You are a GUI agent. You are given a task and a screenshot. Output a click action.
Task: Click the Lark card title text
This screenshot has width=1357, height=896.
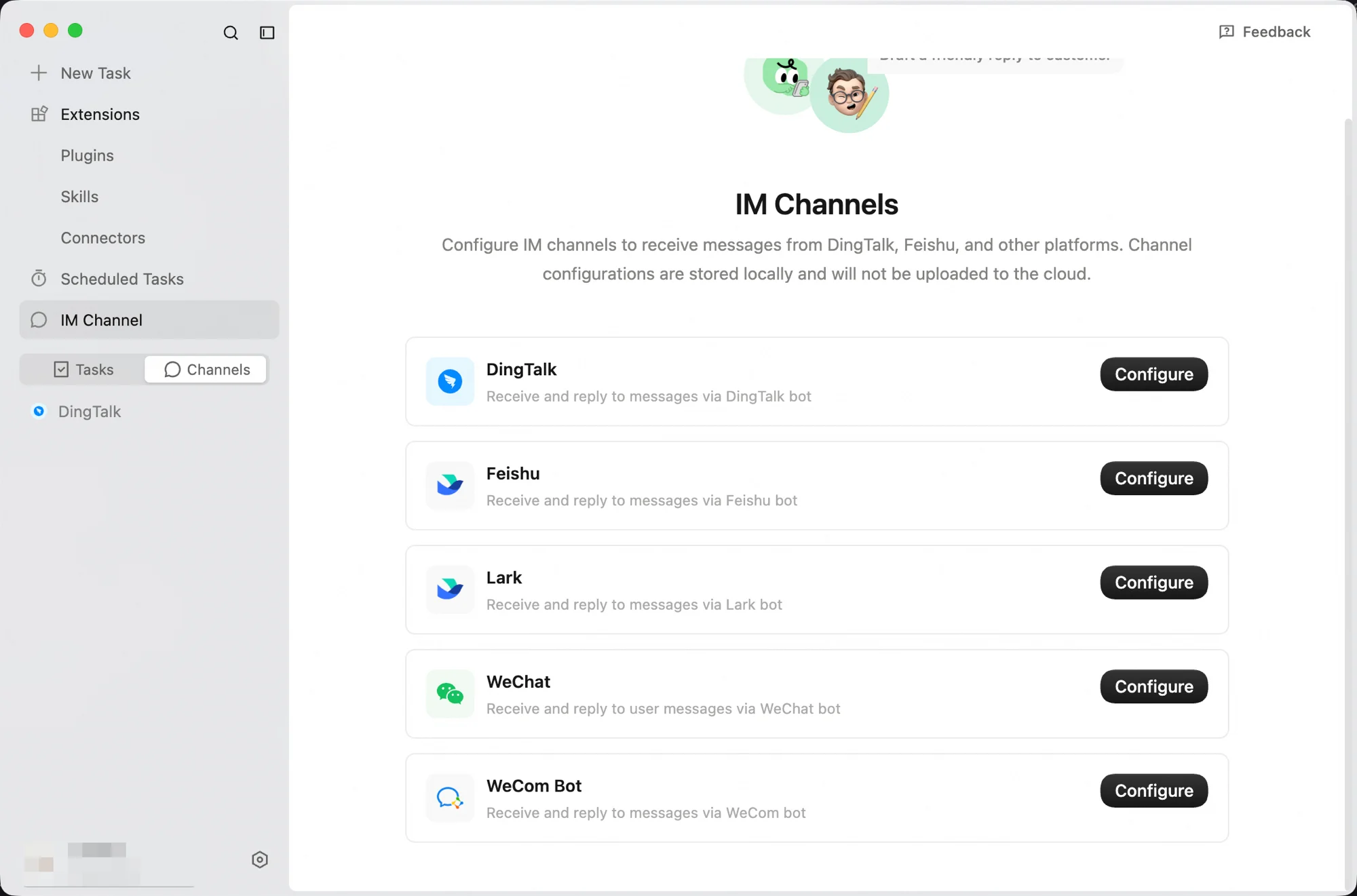pos(504,578)
